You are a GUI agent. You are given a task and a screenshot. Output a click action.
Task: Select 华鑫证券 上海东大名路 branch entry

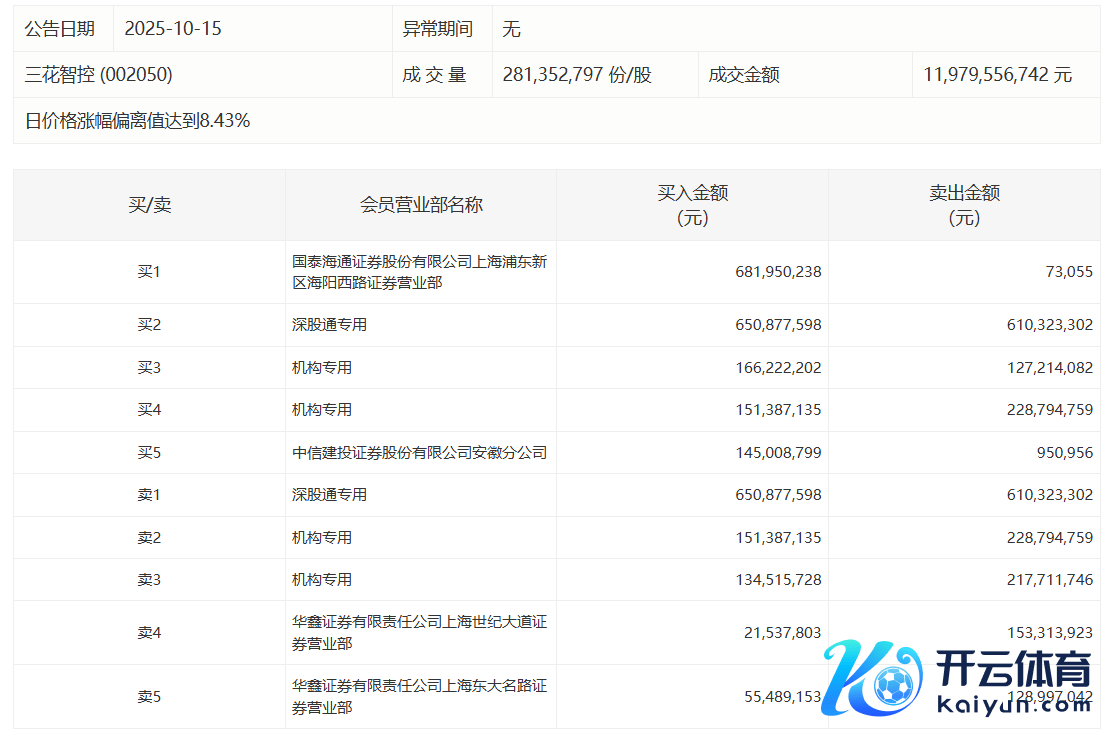tap(419, 697)
